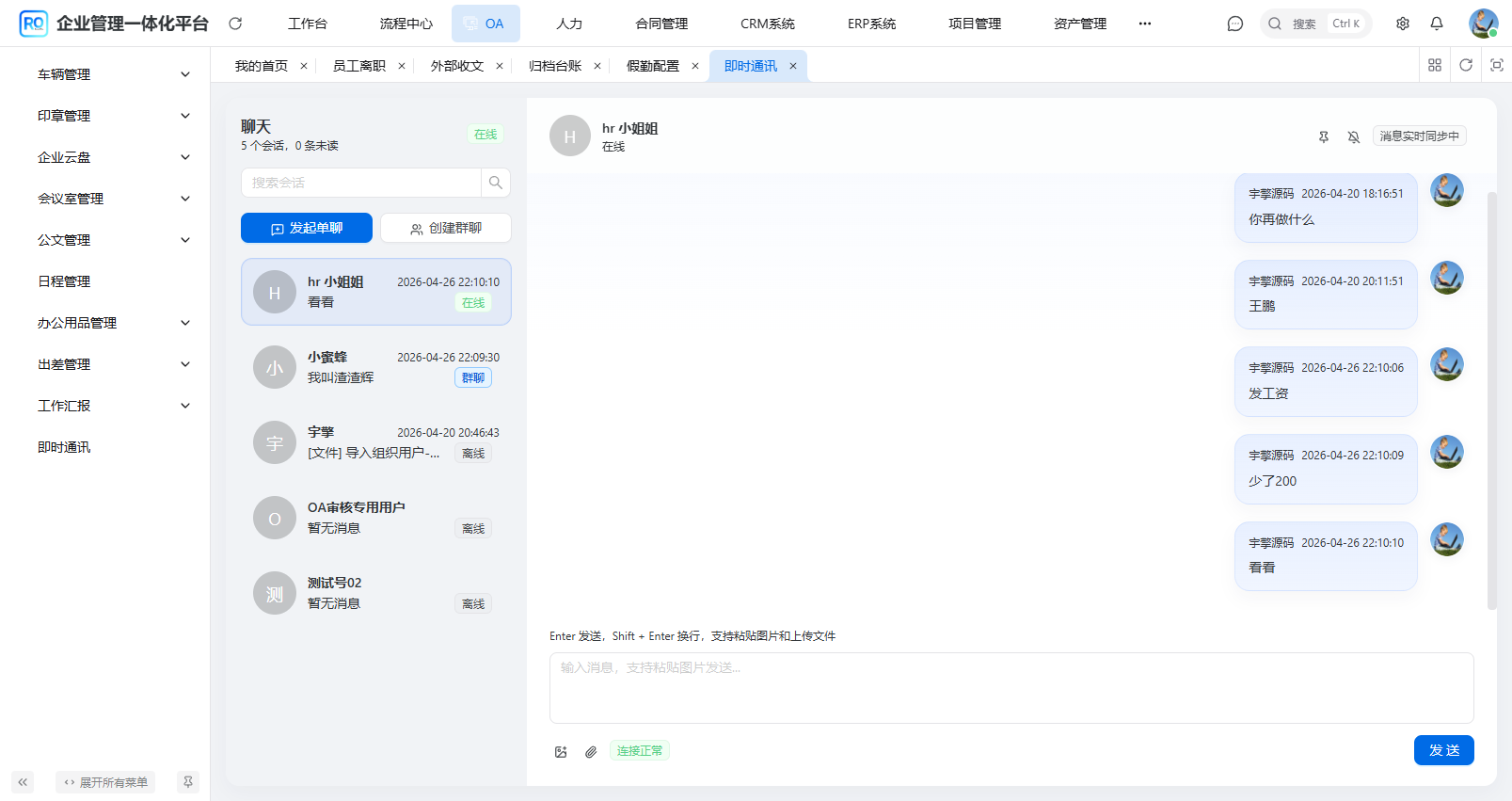Switch to the 员工离职 tab

[359, 66]
